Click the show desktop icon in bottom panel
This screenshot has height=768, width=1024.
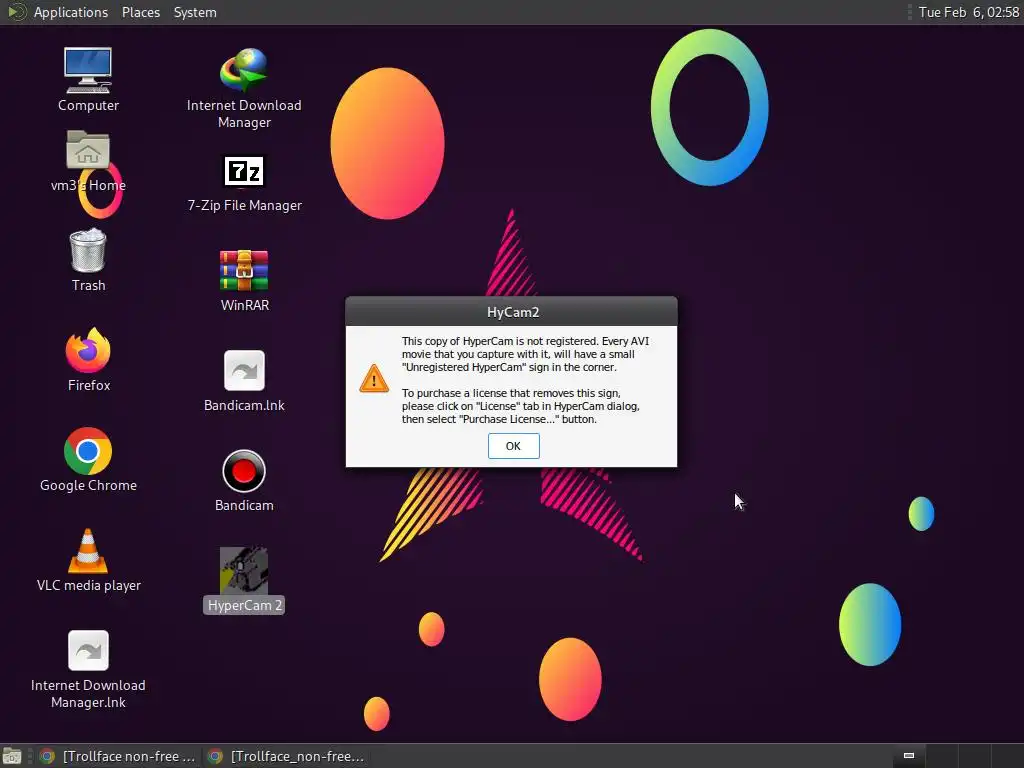pyautogui.click(x=12, y=756)
